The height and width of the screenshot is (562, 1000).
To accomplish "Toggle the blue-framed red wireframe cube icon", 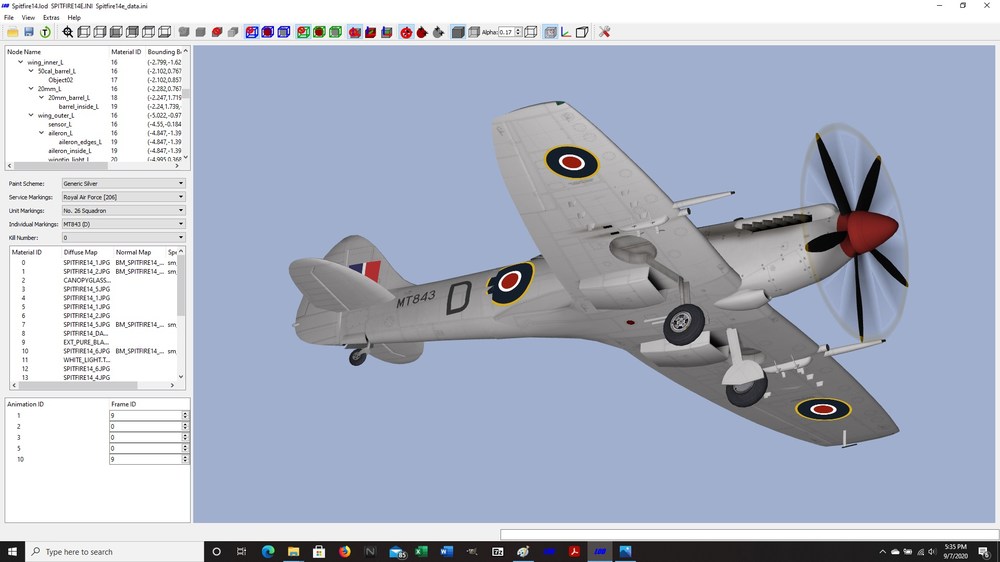I will [252, 32].
